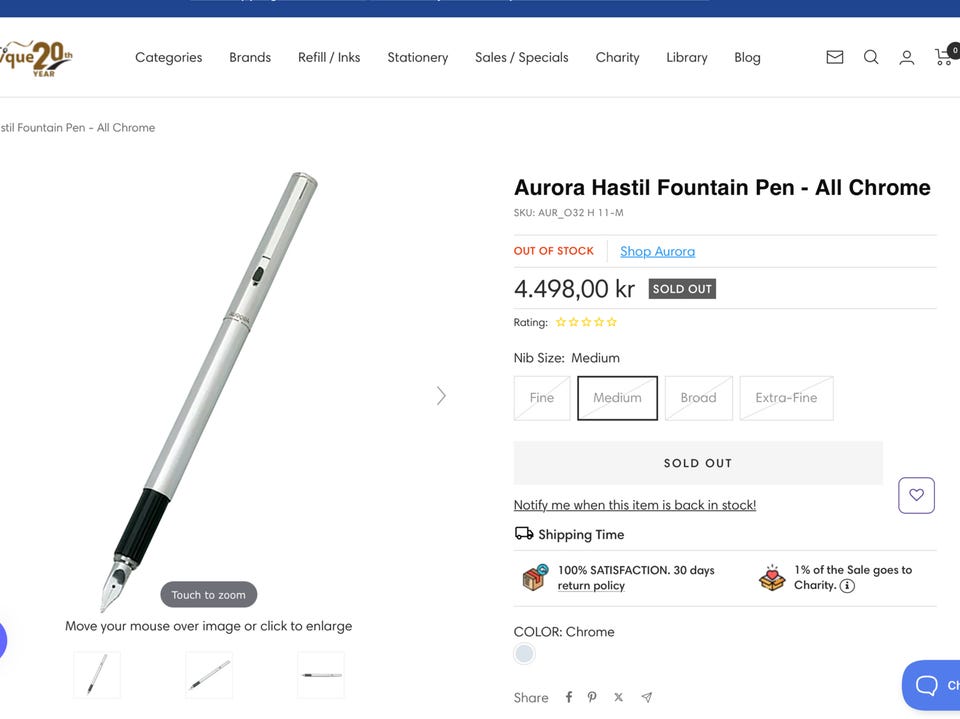Share product on Pinterest
Viewport: 960px width, 719px height.
click(x=592, y=697)
